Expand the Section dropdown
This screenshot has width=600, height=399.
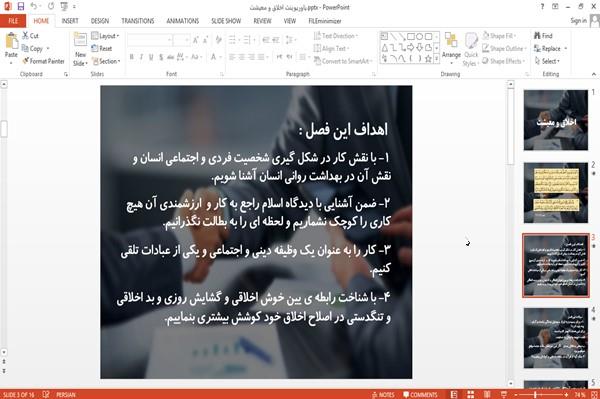point(106,61)
